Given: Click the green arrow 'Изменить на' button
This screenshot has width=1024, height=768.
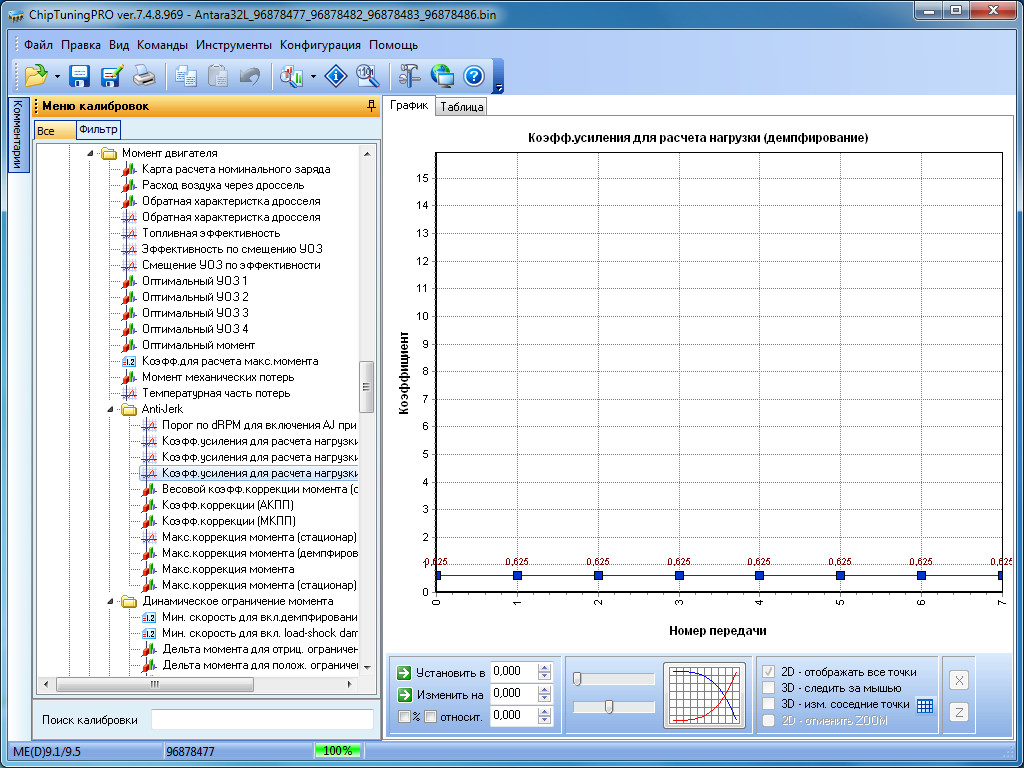Looking at the screenshot, I should (x=404, y=694).
